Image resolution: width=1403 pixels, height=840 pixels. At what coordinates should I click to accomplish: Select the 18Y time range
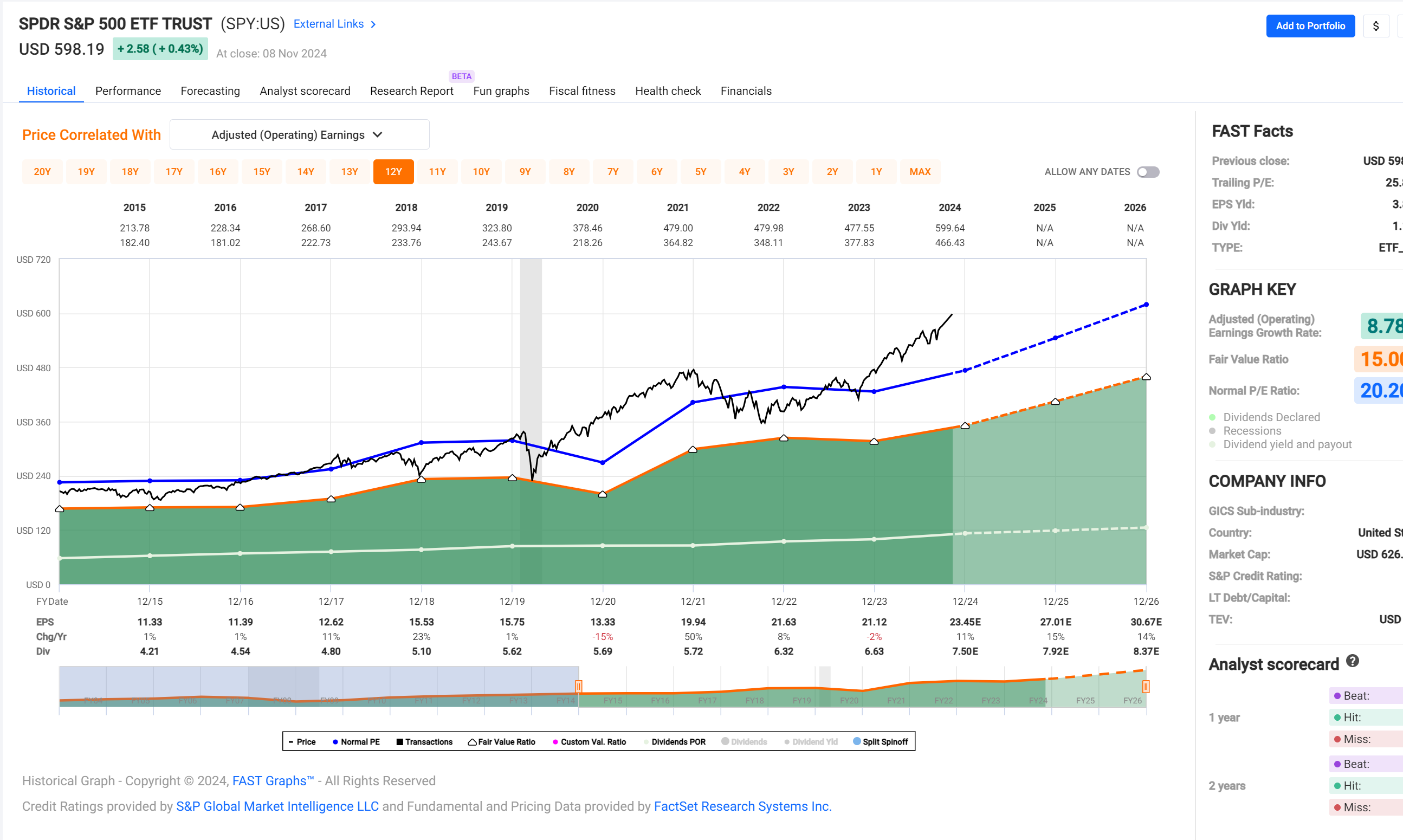pyautogui.click(x=130, y=172)
